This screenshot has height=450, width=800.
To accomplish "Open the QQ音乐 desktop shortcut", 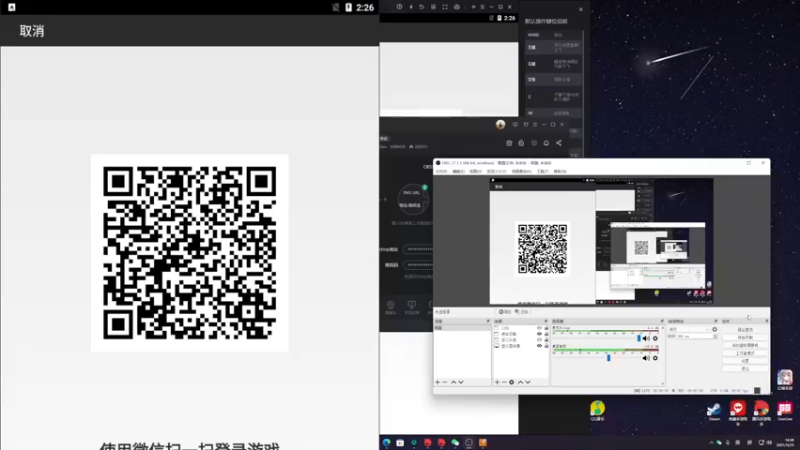I will [x=597, y=411].
